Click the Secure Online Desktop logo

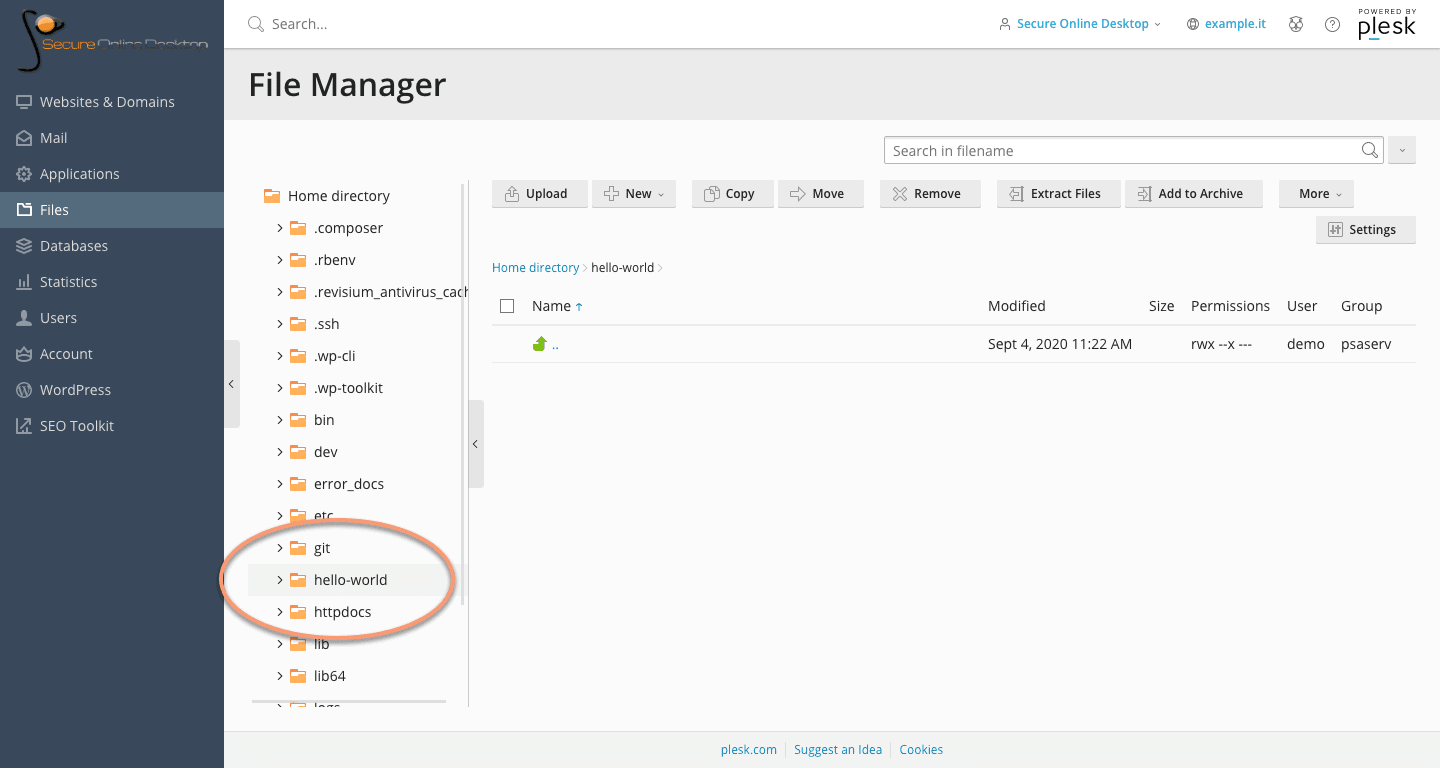click(112, 40)
